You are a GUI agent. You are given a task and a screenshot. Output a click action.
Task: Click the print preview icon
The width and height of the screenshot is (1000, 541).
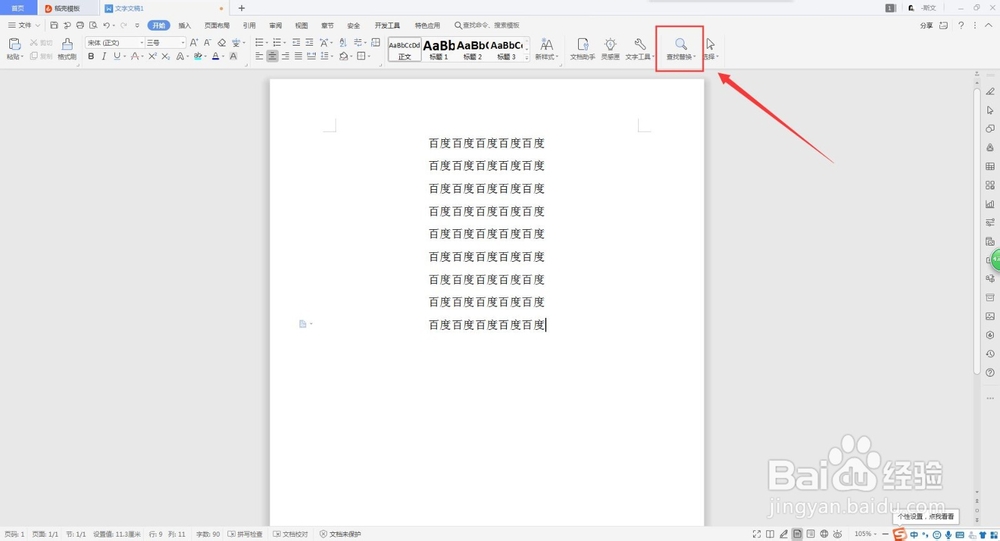coord(93,26)
